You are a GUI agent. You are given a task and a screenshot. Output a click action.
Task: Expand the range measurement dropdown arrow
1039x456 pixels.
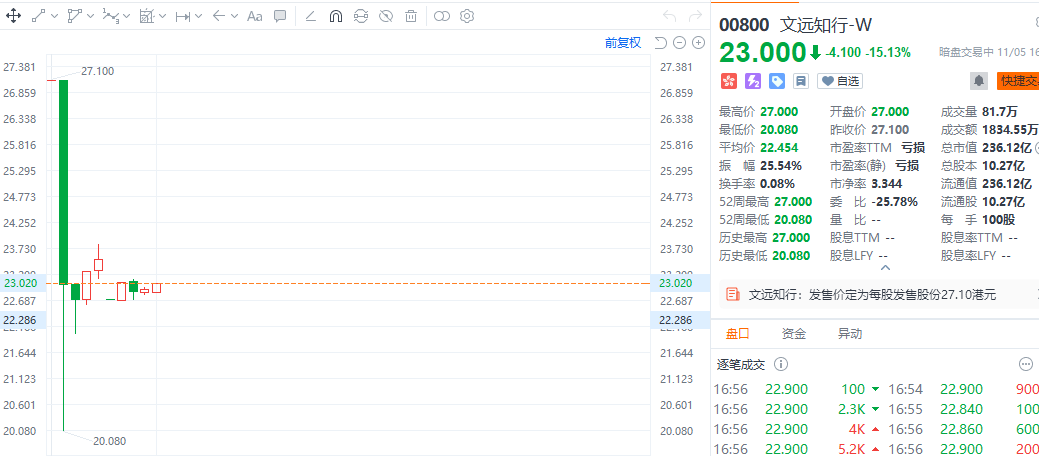(198, 17)
